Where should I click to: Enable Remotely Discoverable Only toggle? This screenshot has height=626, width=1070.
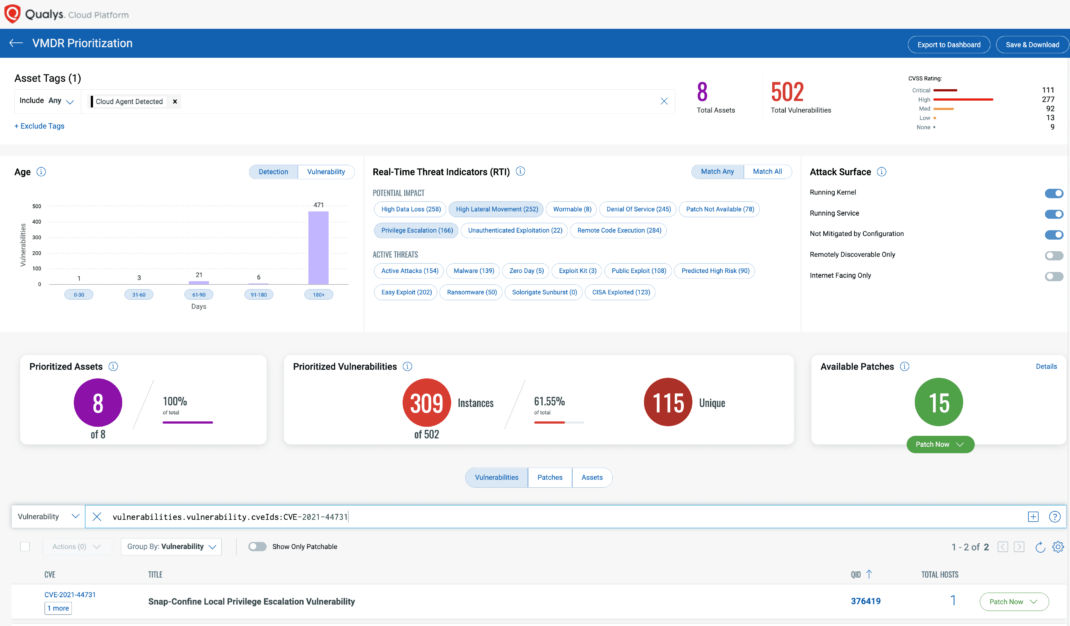[1053, 255]
